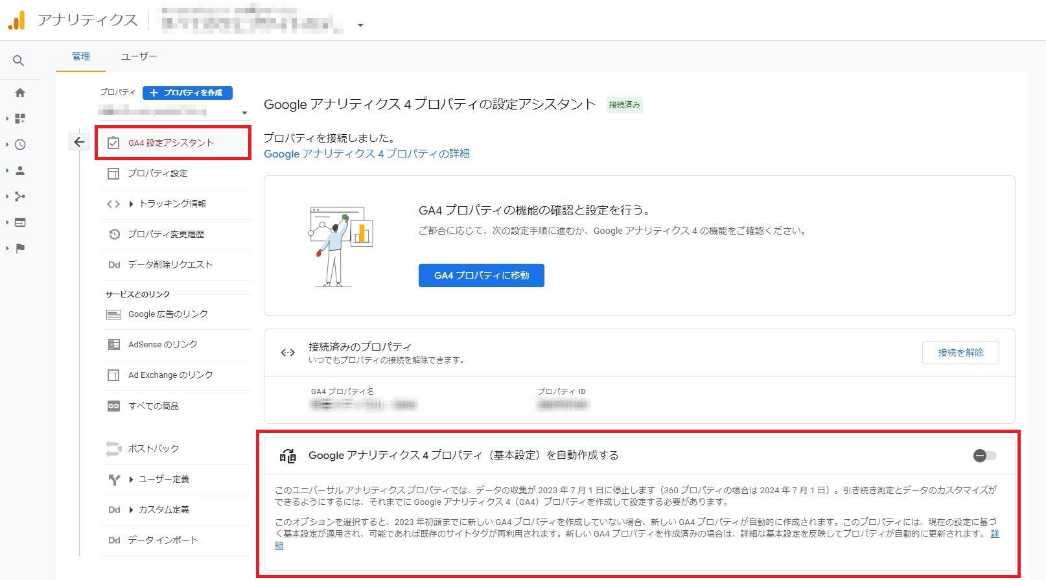Click the auto-create GA4 property icon
Viewport: 1046px width, 580px height.
[288, 456]
